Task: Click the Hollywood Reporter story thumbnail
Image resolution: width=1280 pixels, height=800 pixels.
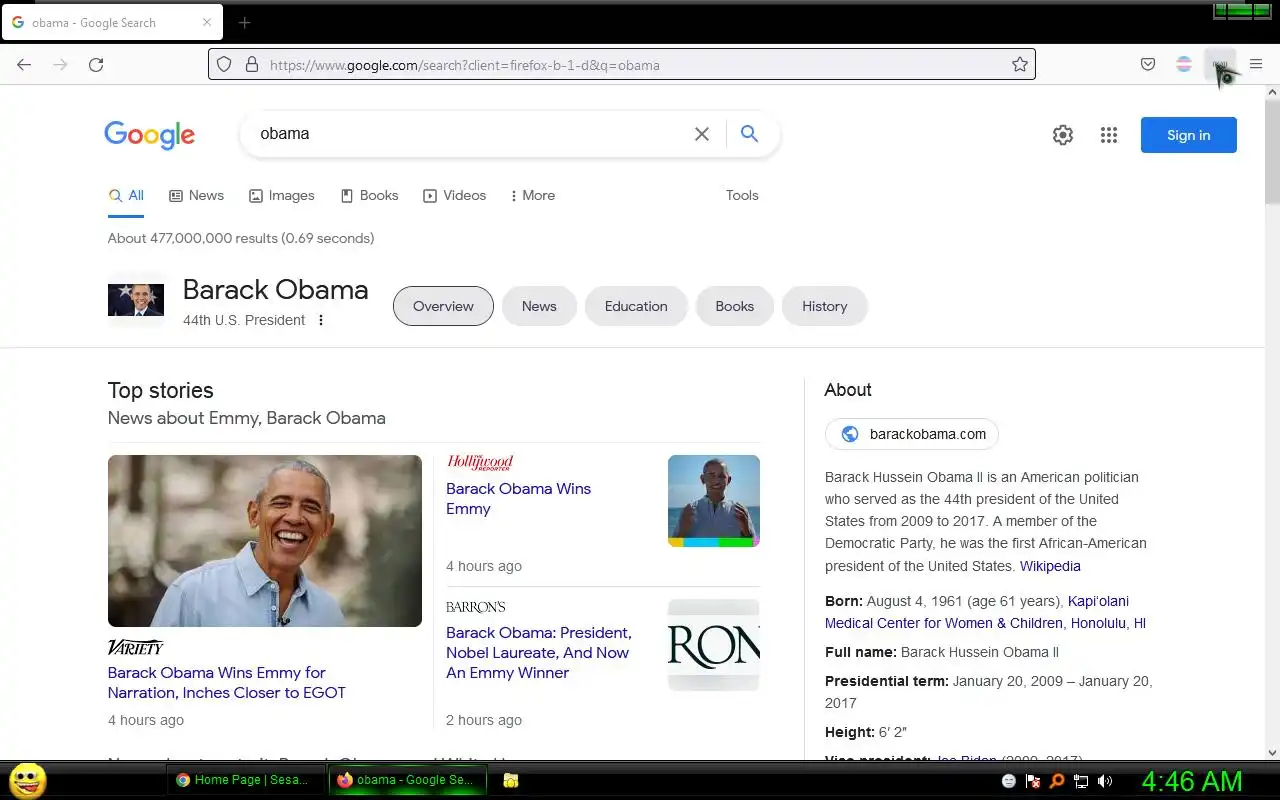Action: 714,501
